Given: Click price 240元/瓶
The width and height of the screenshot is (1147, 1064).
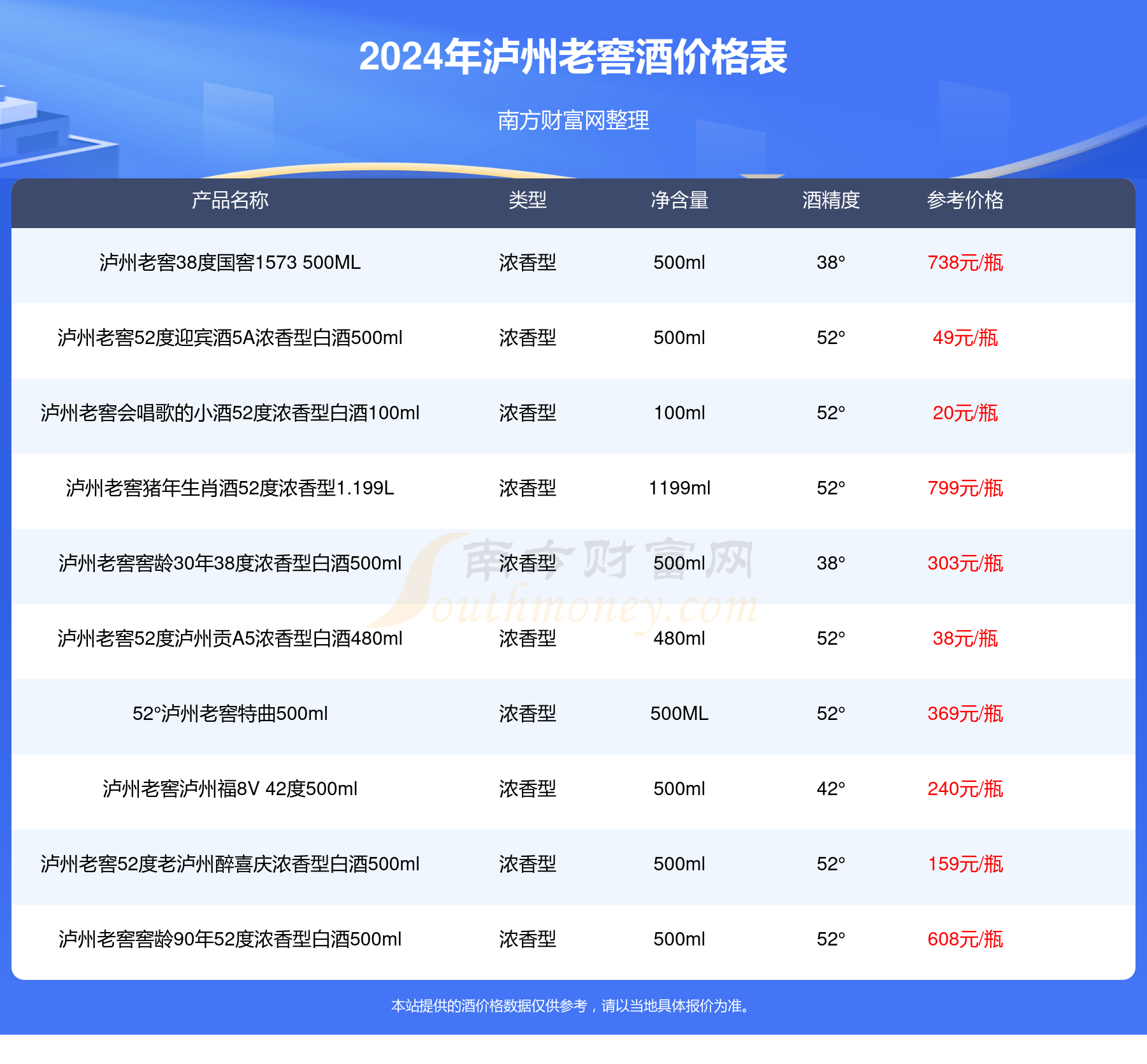Looking at the screenshot, I should point(965,789).
